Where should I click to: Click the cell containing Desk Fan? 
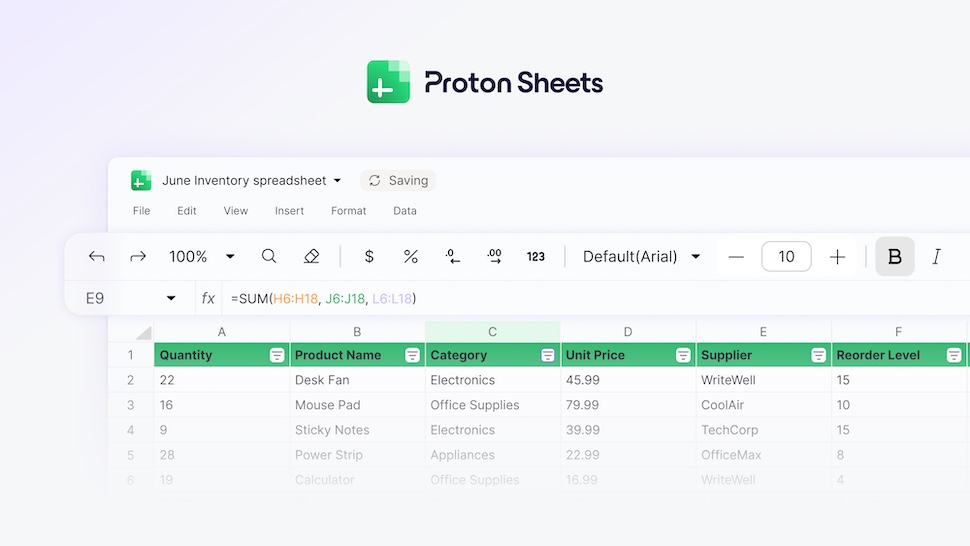357,380
